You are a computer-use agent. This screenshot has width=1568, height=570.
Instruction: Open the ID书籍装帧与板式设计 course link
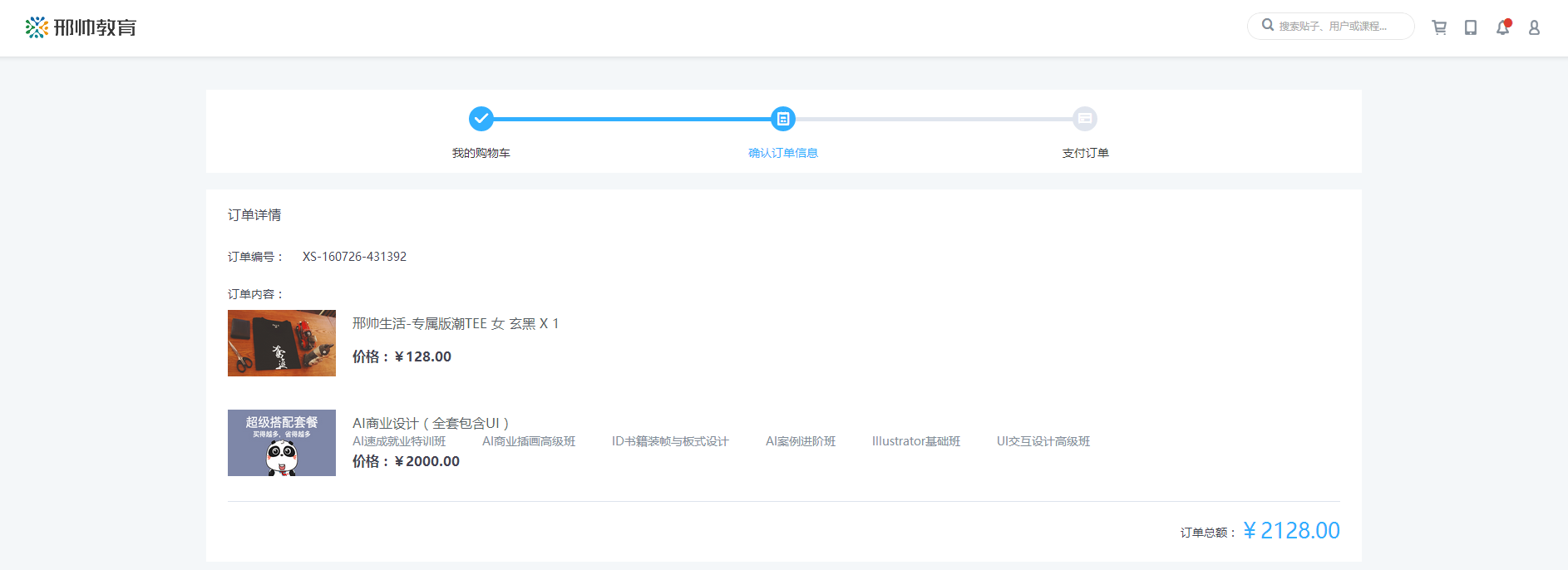(670, 441)
